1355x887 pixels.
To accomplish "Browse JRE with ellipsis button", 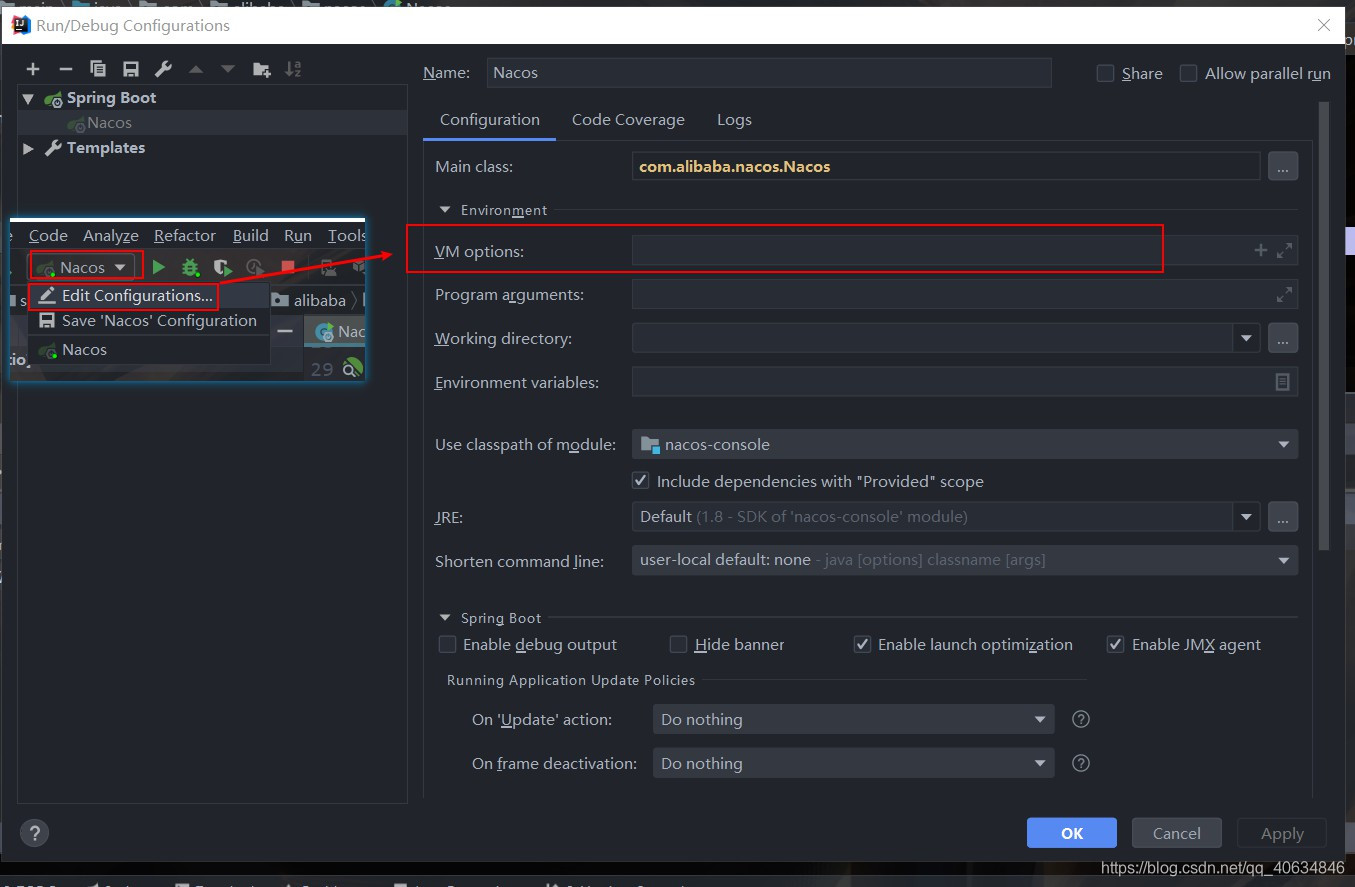I will (1283, 517).
